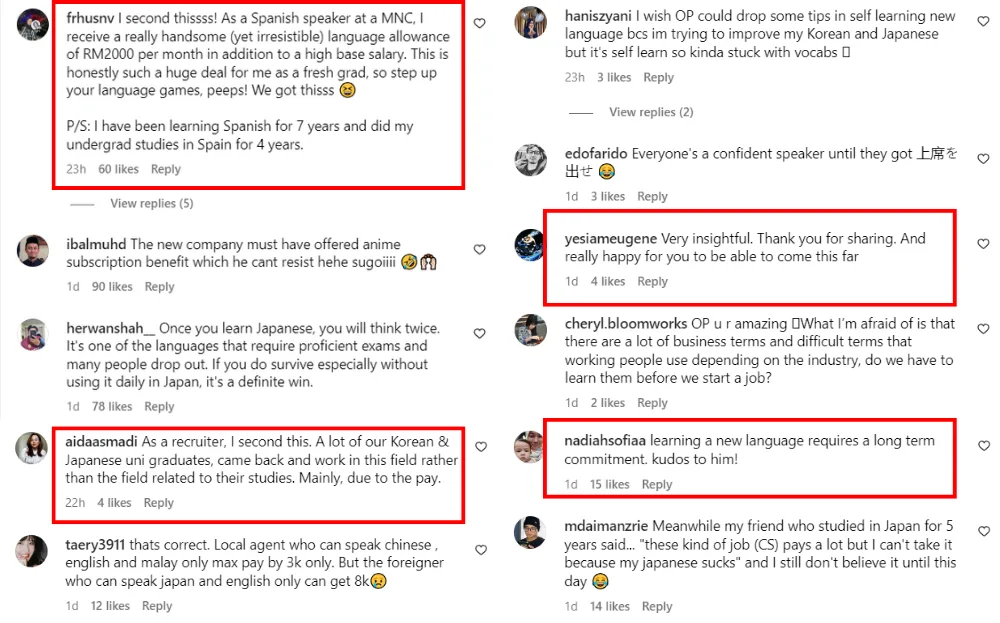The width and height of the screenshot is (1000, 623).
Task: Like edofarido's confident speaker comment
Action: 983,159
